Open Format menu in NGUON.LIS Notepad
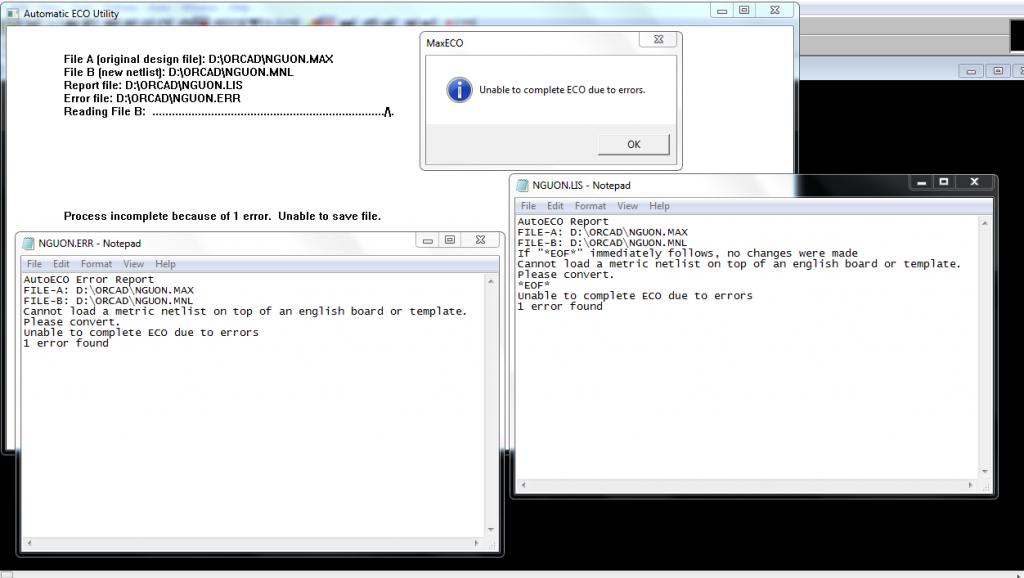Screen dimensions: 1024x578 tap(590, 206)
